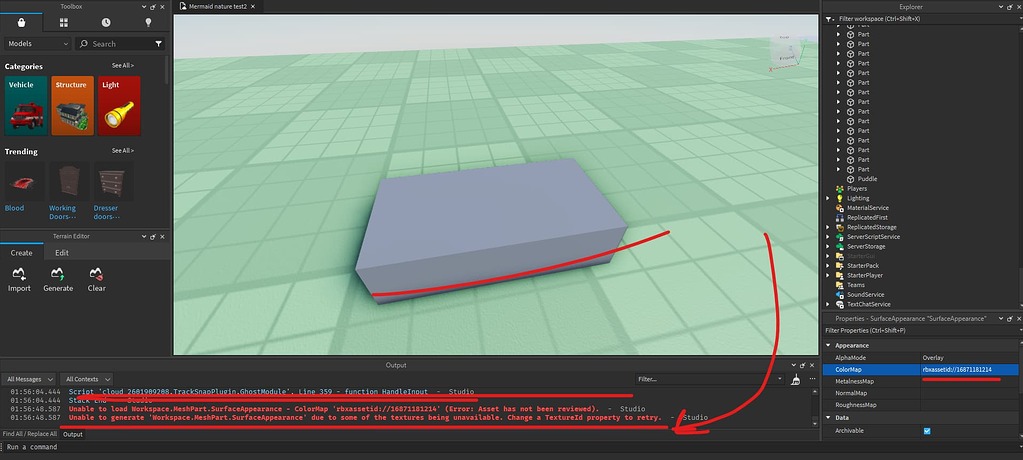Open the Models category dropdown in Toolbox

(x=38, y=44)
